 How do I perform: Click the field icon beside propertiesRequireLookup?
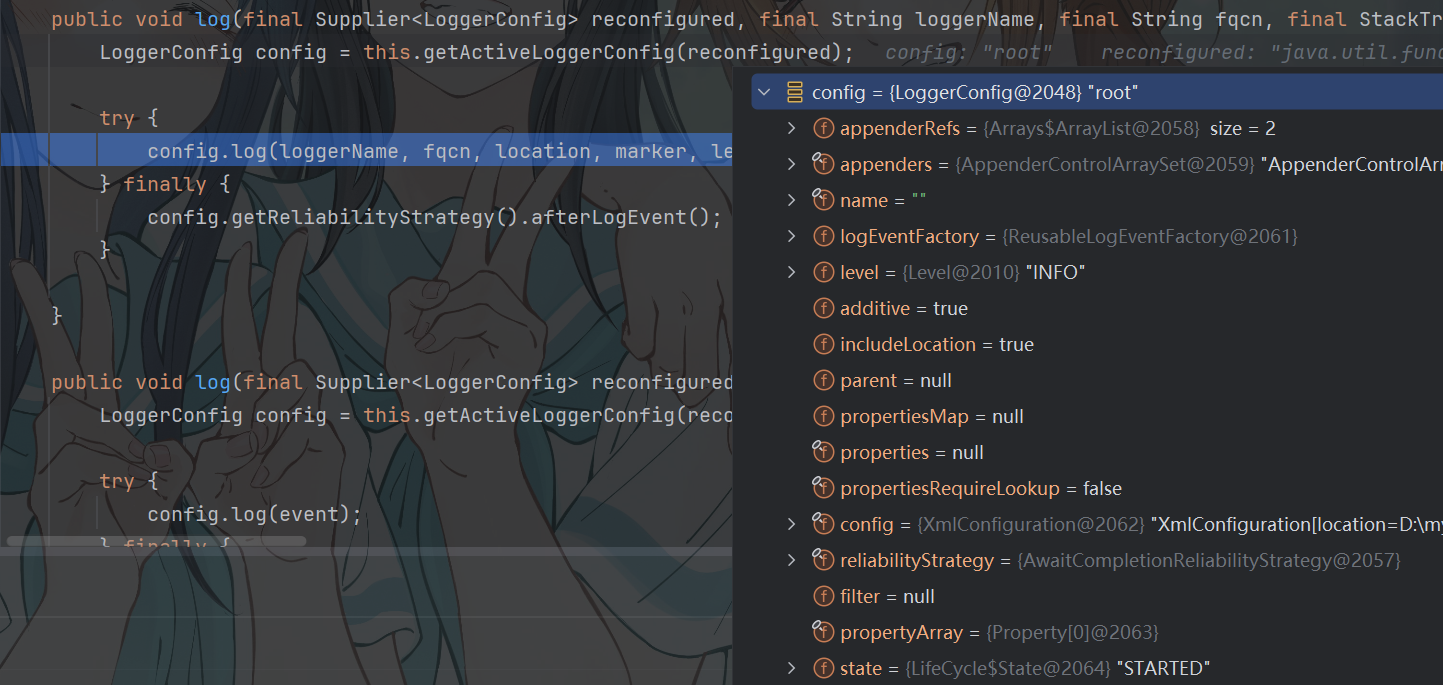823,489
